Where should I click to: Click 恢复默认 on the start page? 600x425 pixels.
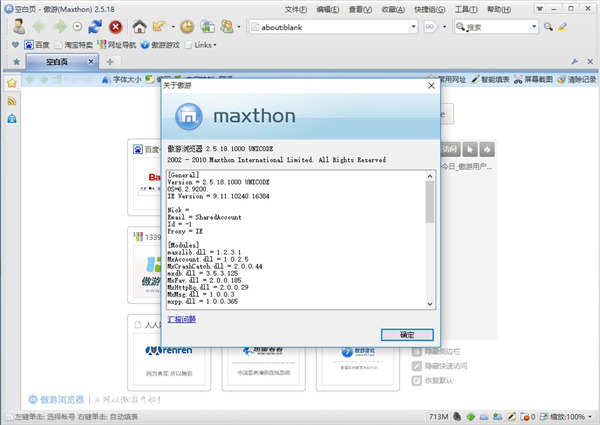click(432, 381)
